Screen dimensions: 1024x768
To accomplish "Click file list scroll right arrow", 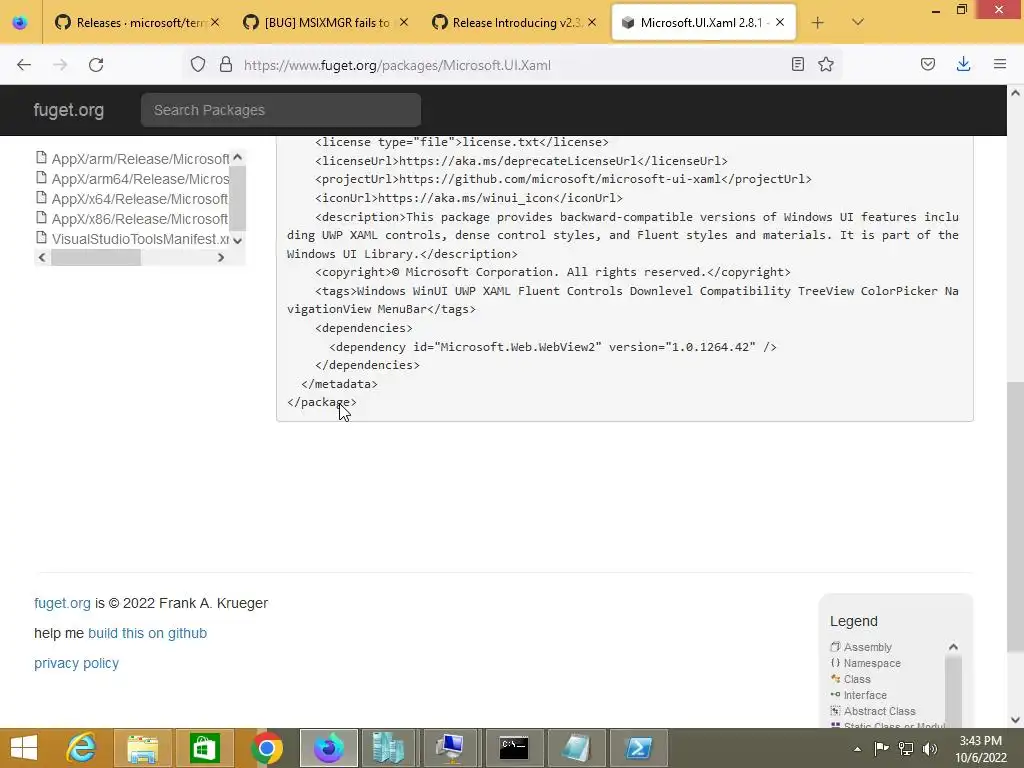I will 221,257.
